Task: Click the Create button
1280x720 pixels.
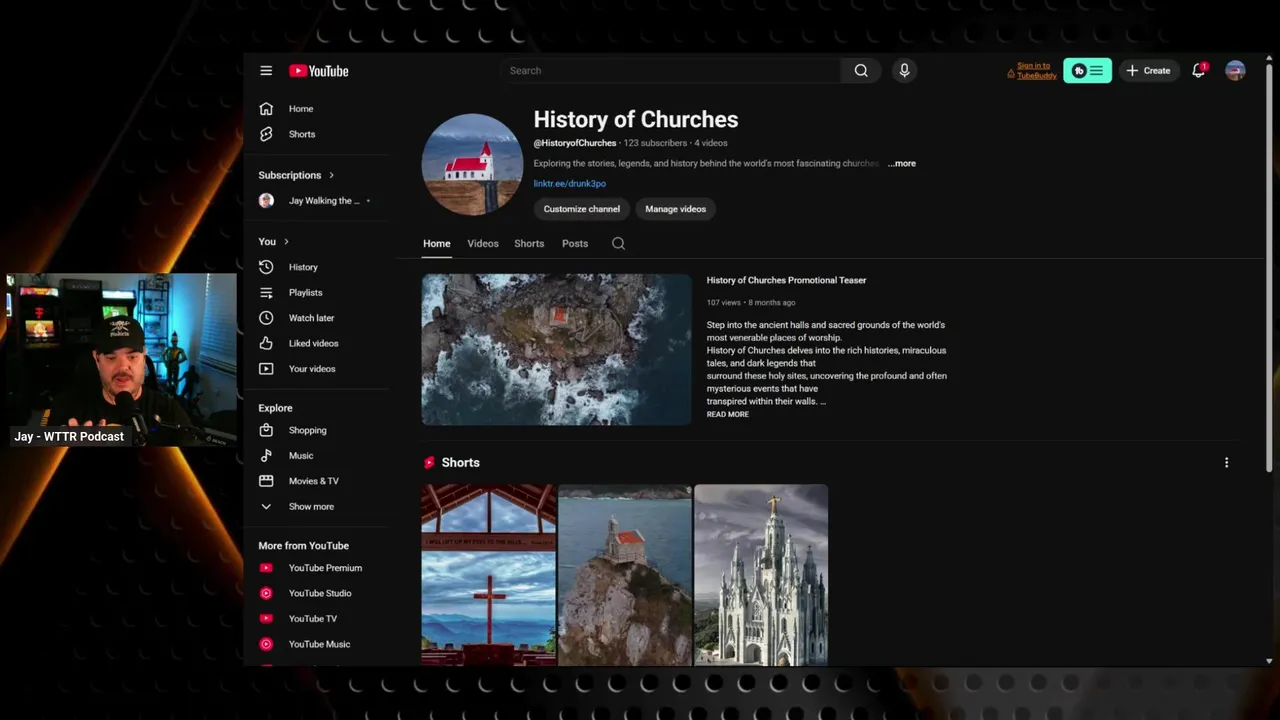Action: [1148, 71]
